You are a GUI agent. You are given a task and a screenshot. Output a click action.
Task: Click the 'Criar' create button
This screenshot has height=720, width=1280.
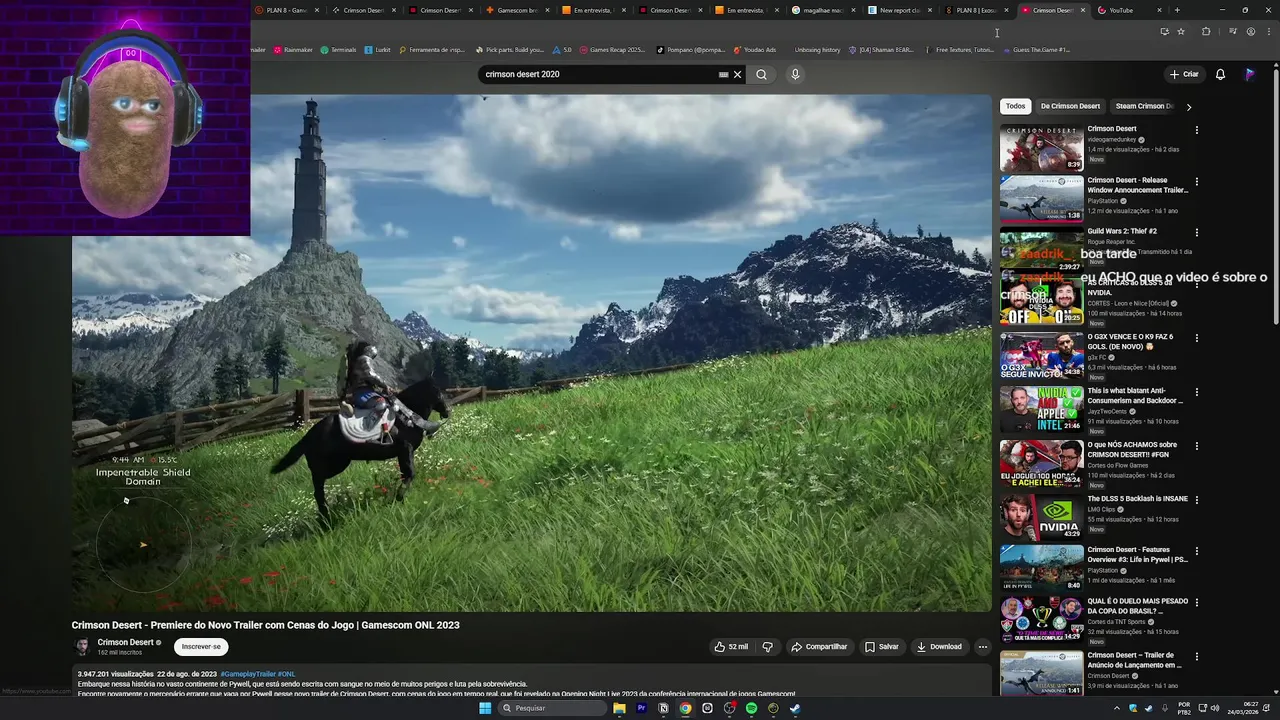[1184, 74]
